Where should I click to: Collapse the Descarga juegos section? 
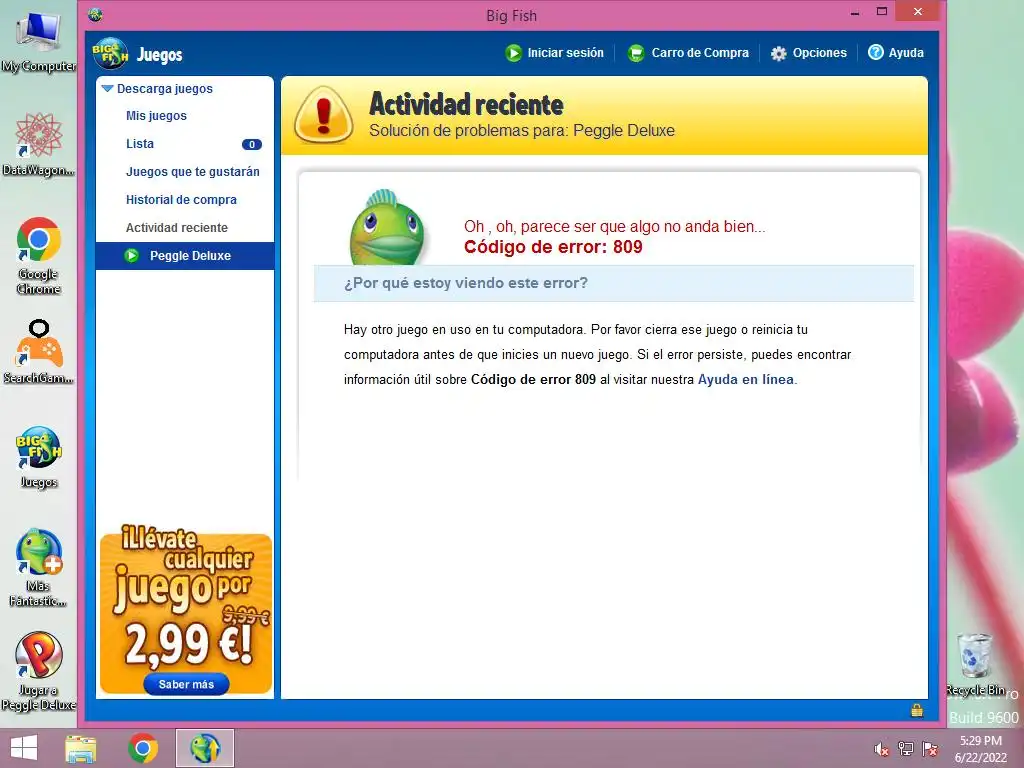point(108,88)
